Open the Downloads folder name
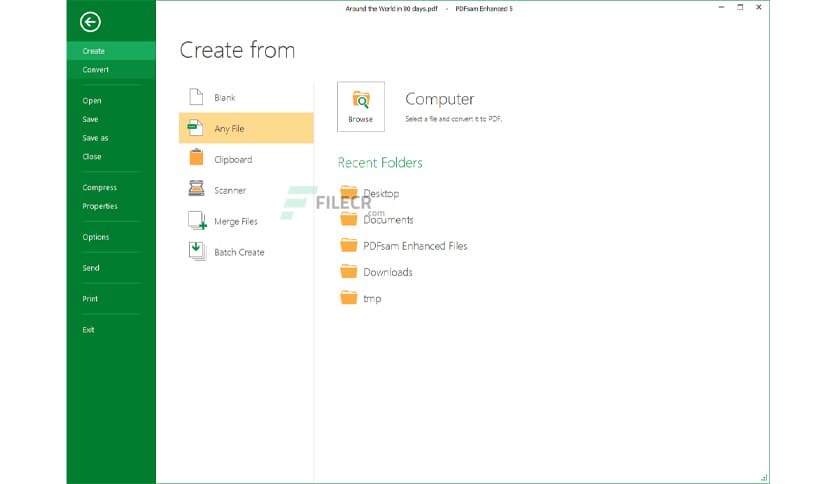 pyautogui.click(x=388, y=272)
